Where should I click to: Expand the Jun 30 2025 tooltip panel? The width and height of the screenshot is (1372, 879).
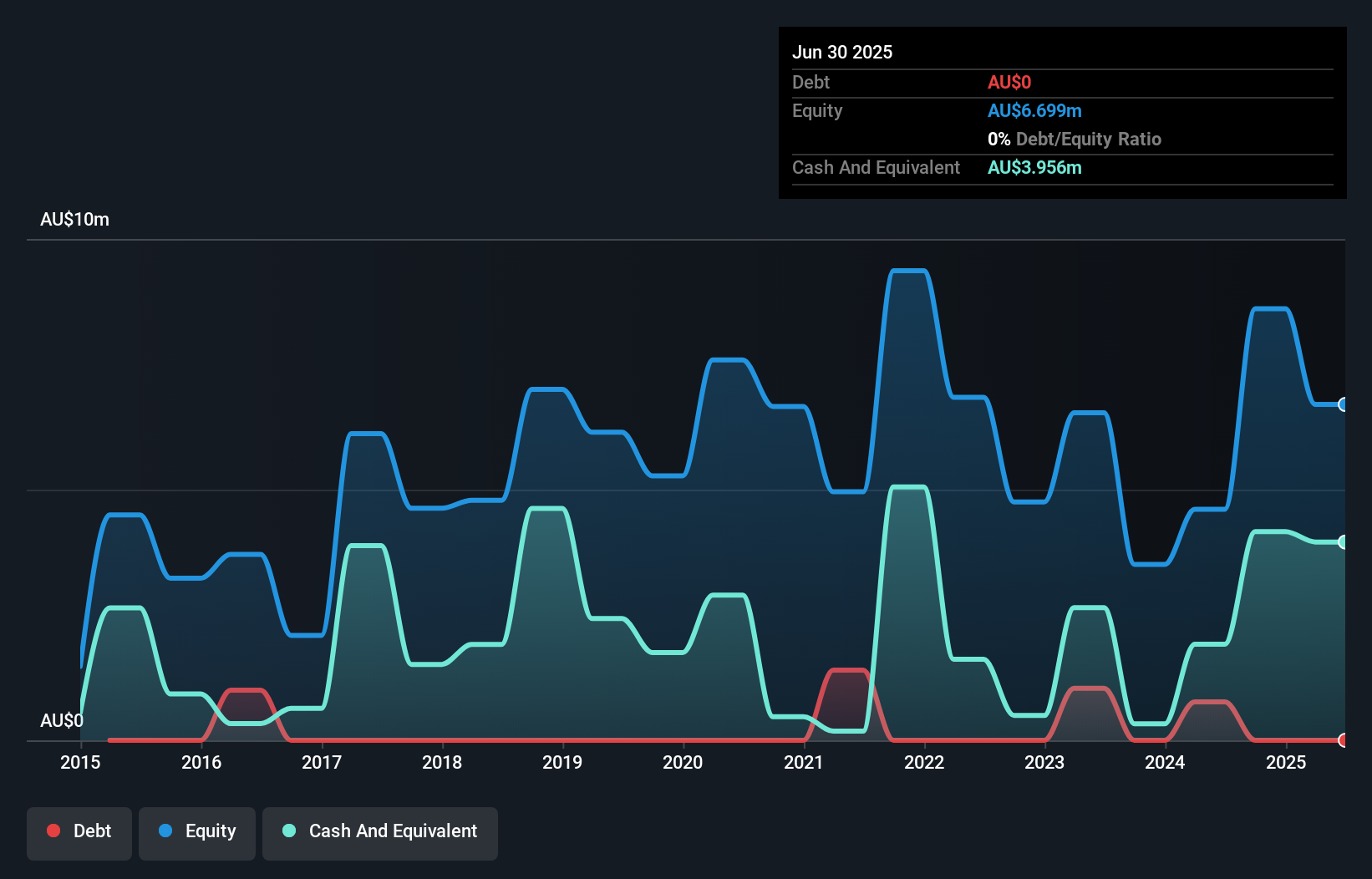click(842, 52)
